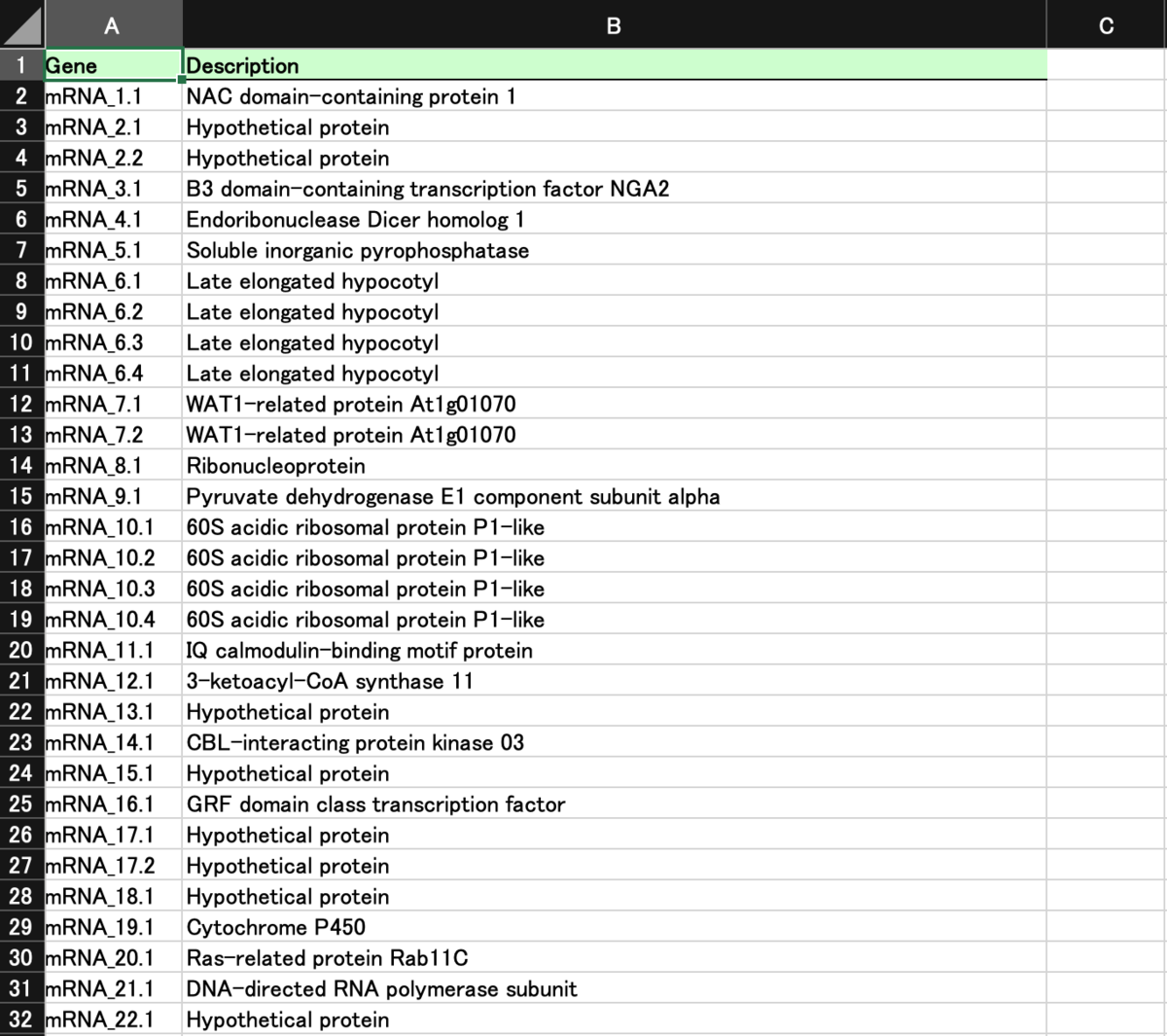This screenshot has width=1167, height=1036.
Task: Select row header 2
Action: coord(21,96)
